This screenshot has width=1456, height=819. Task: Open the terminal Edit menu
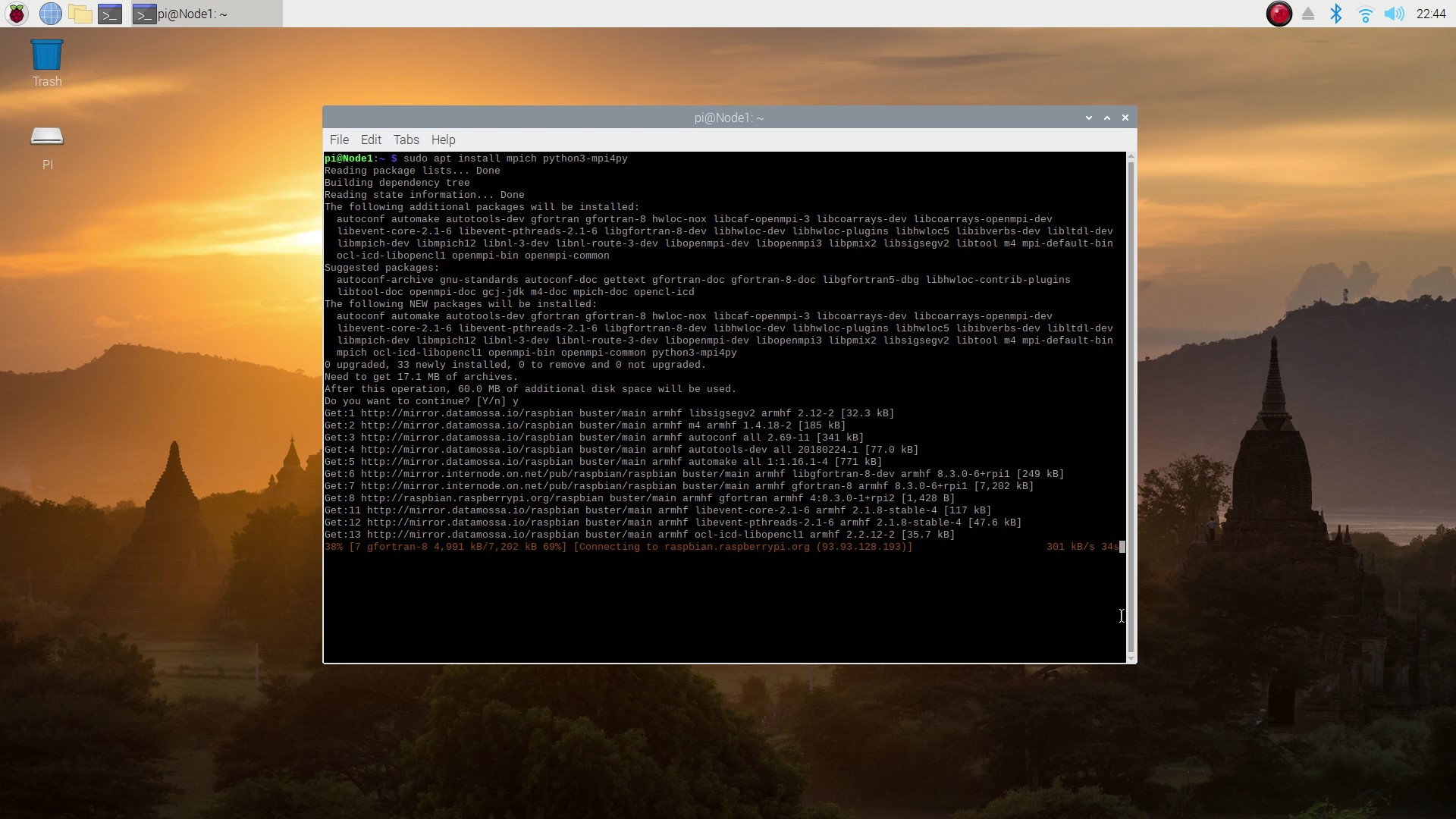[371, 140]
